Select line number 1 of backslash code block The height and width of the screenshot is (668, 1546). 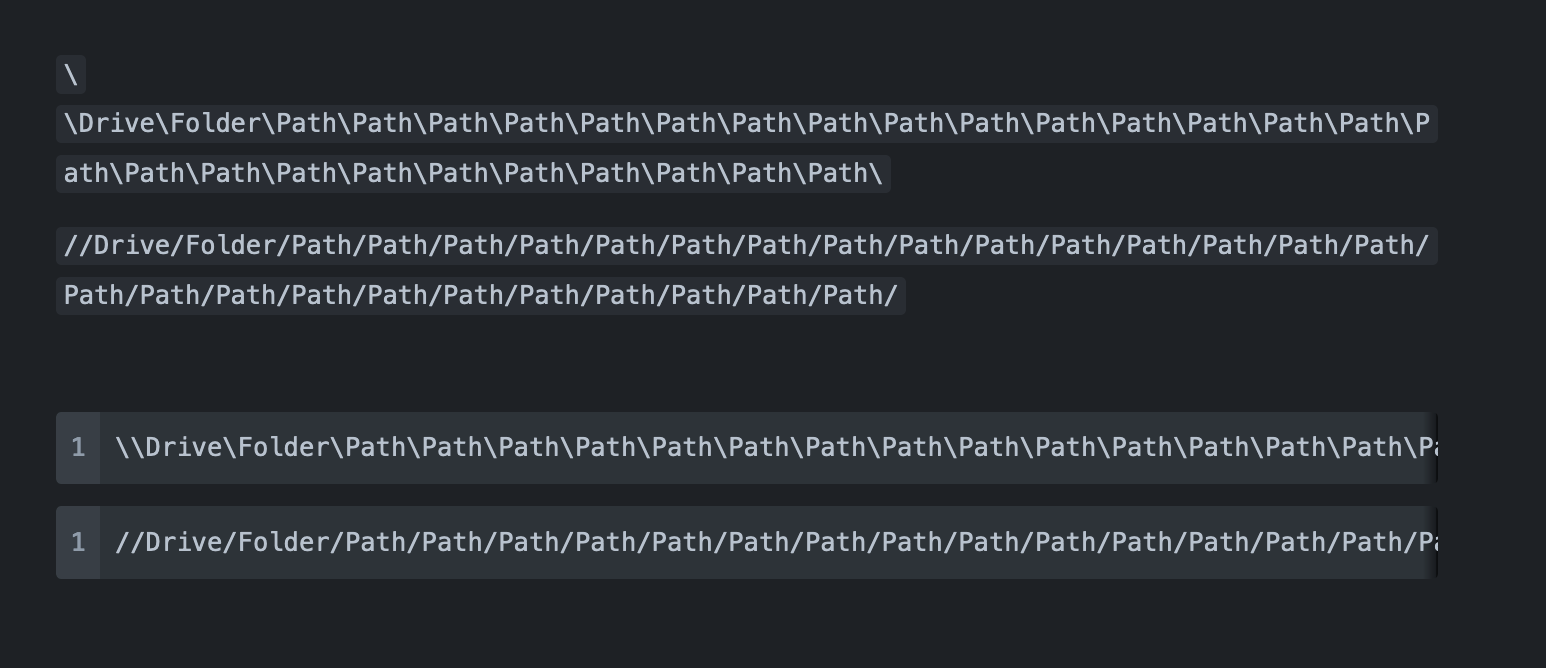(x=78, y=448)
